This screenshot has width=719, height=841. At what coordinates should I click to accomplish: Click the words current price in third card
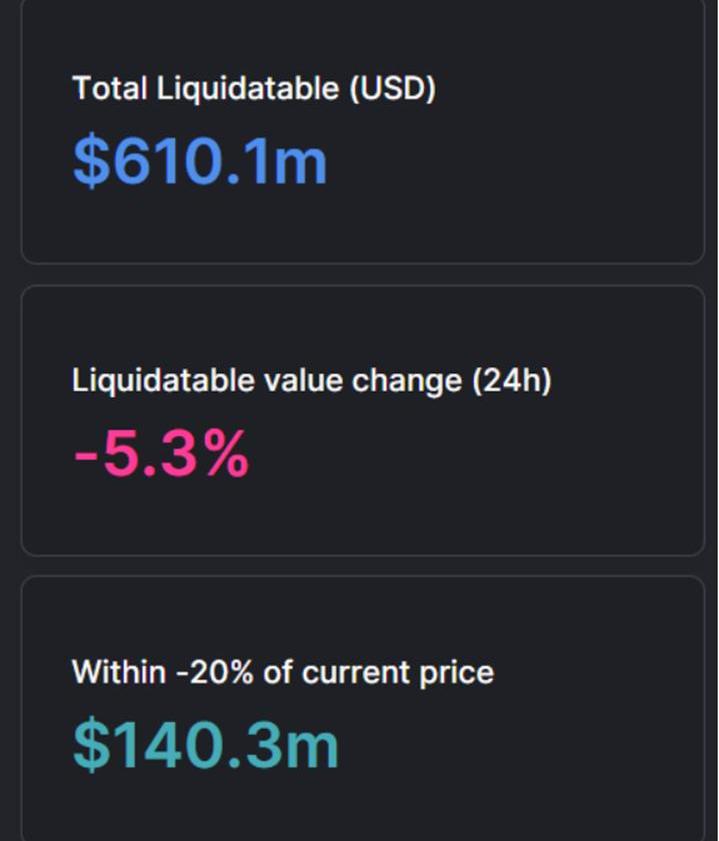point(397,674)
